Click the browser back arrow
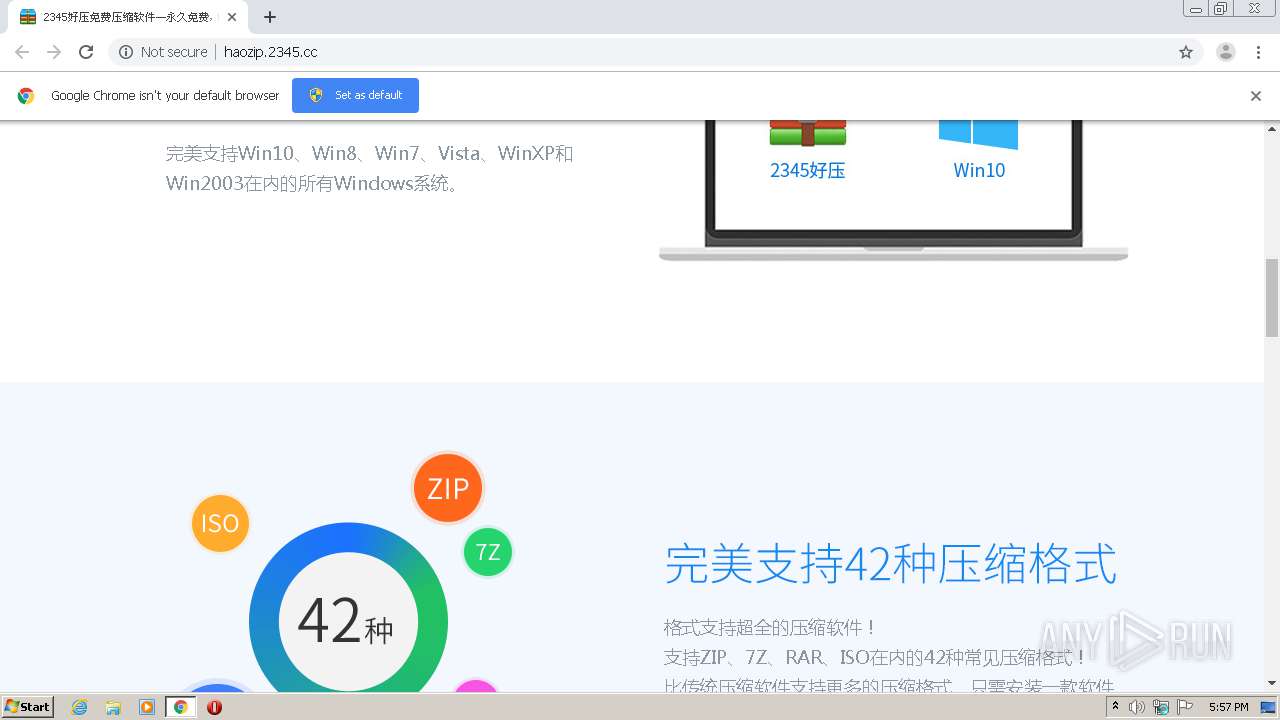The image size is (1280, 720). click(x=22, y=52)
